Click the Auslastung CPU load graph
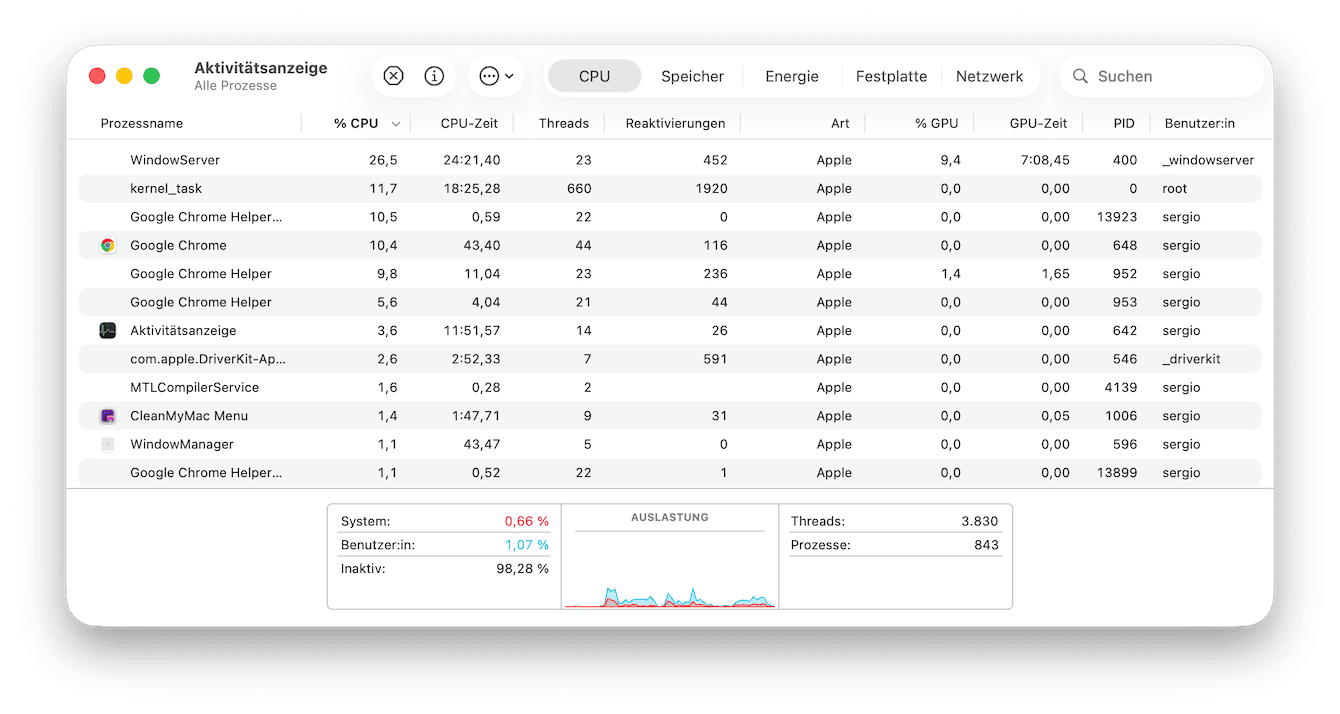The width and height of the screenshot is (1340, 714). pyautogui.click(x=669, y=570)
